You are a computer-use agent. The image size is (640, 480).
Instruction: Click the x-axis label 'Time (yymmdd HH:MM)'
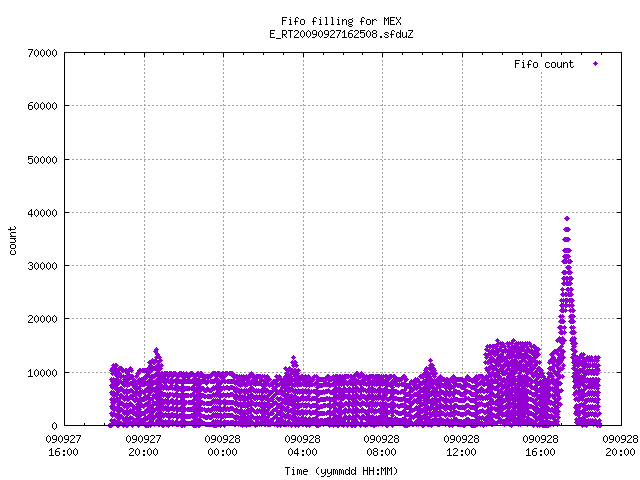(341, 471)
